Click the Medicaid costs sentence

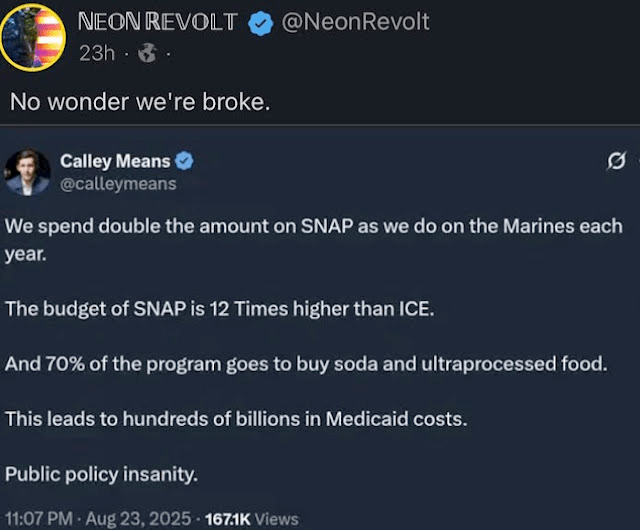[x=236, y=419]
